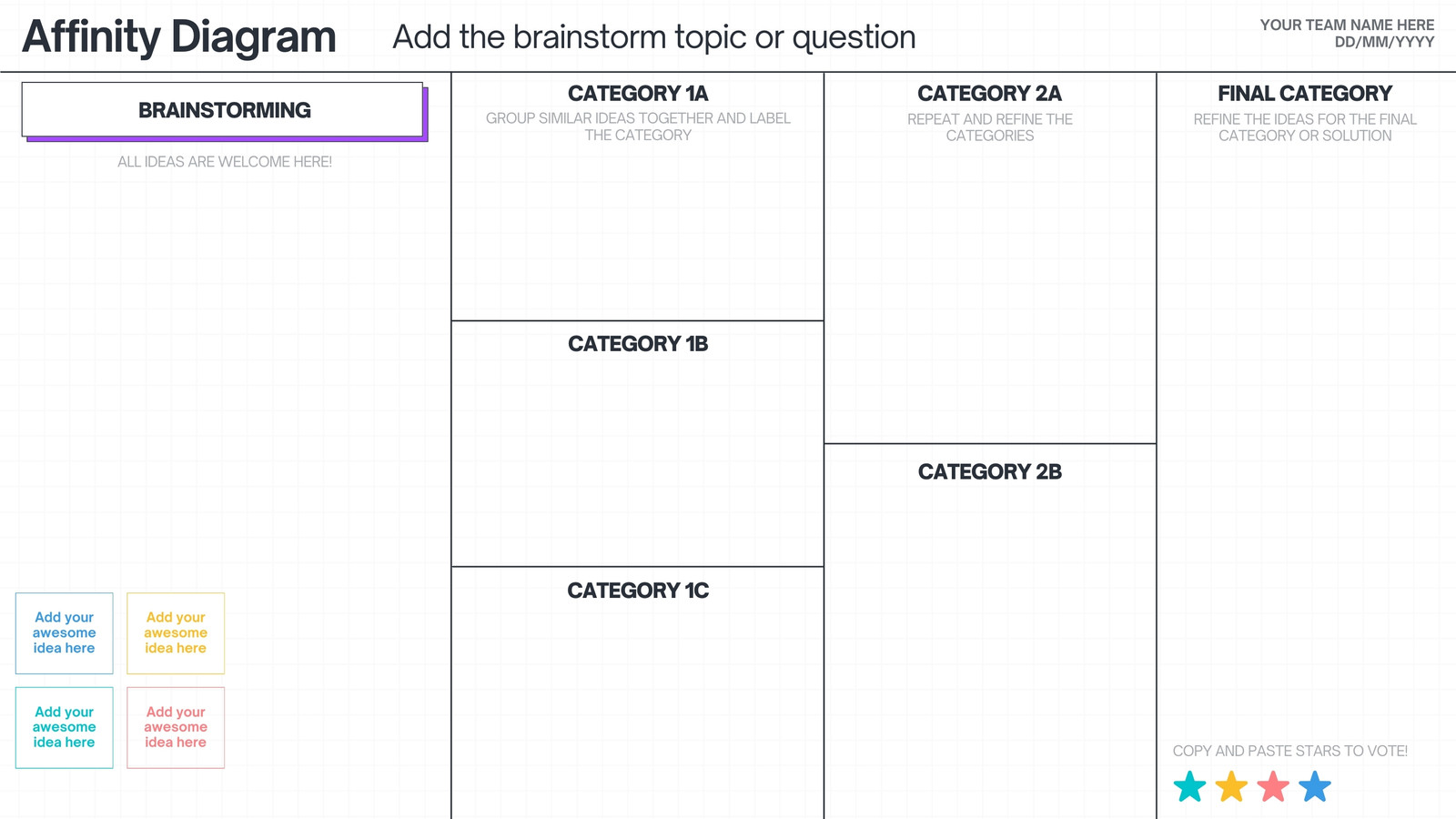This screenshot has height=819, width=1456.
Task: Select the FINAL CATEGORY heading
Action: [x=1305, y=94]
